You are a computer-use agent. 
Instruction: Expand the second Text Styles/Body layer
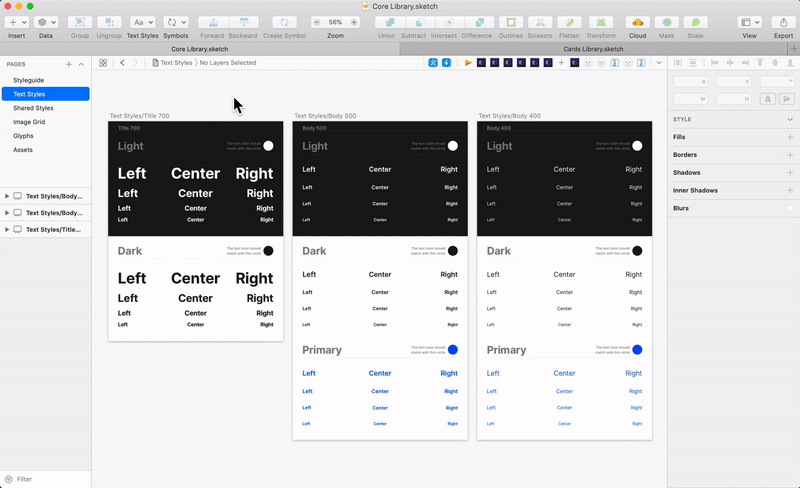7,213
